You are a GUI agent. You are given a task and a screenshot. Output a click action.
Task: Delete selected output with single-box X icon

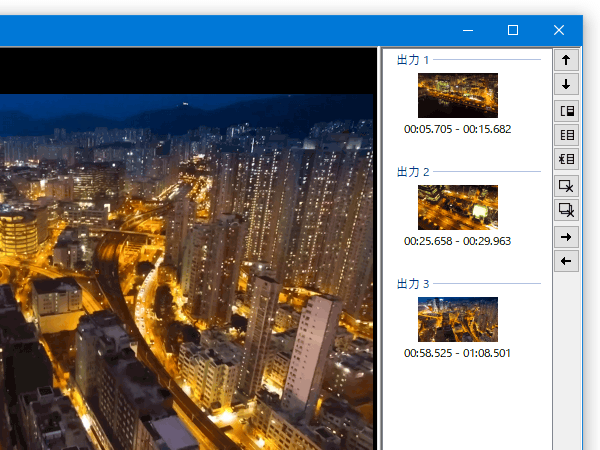[566, 186]
